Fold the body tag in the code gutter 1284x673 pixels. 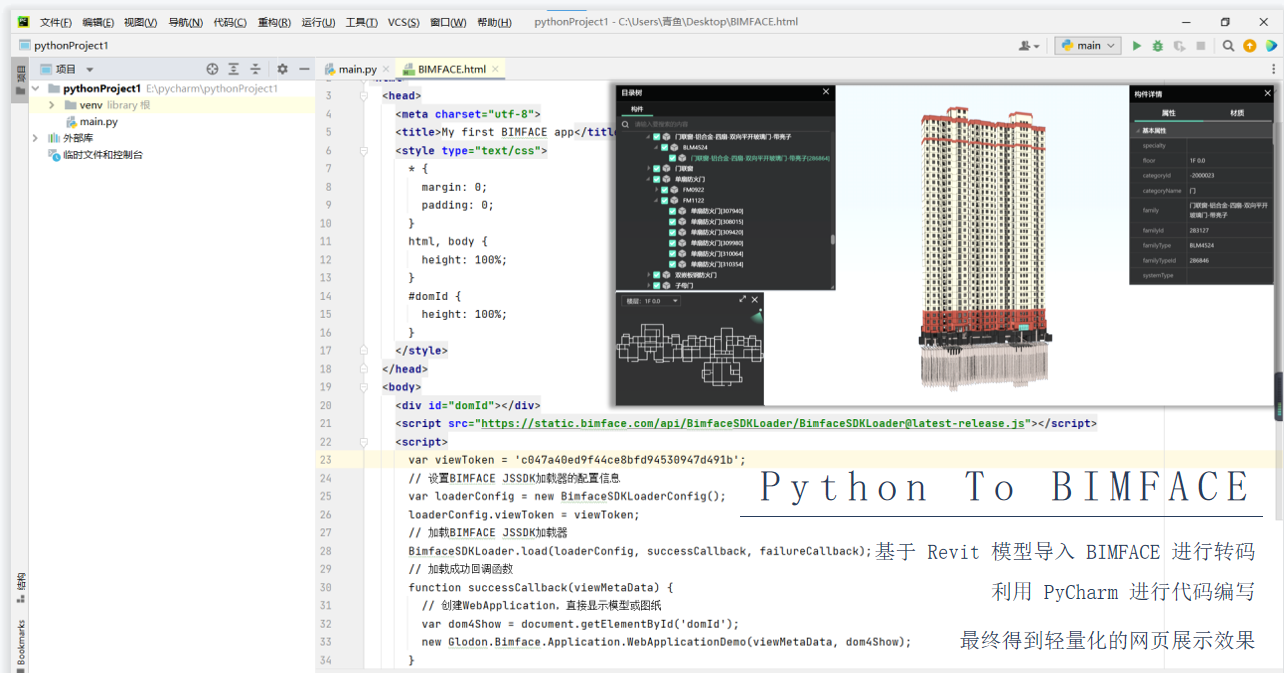click(x=366, y=387)
